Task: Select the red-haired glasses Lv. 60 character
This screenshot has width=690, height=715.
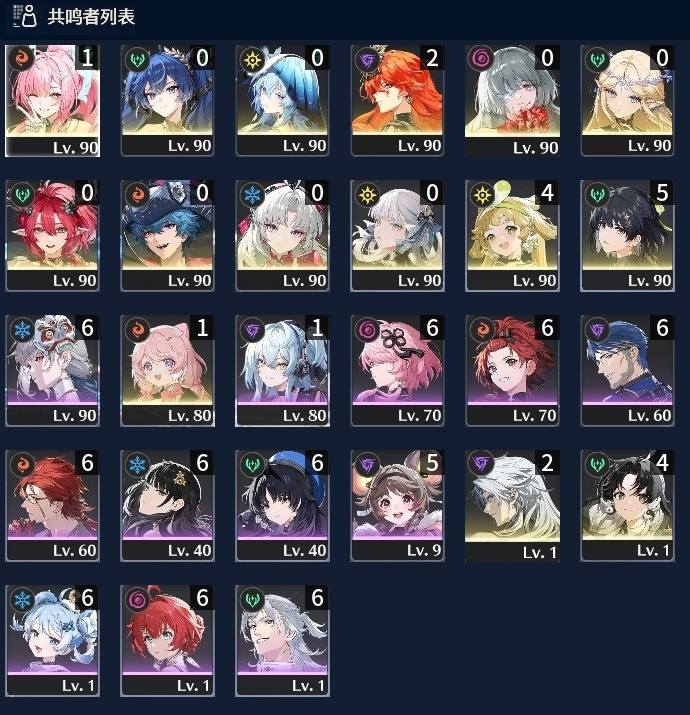Action: point(52,505)
